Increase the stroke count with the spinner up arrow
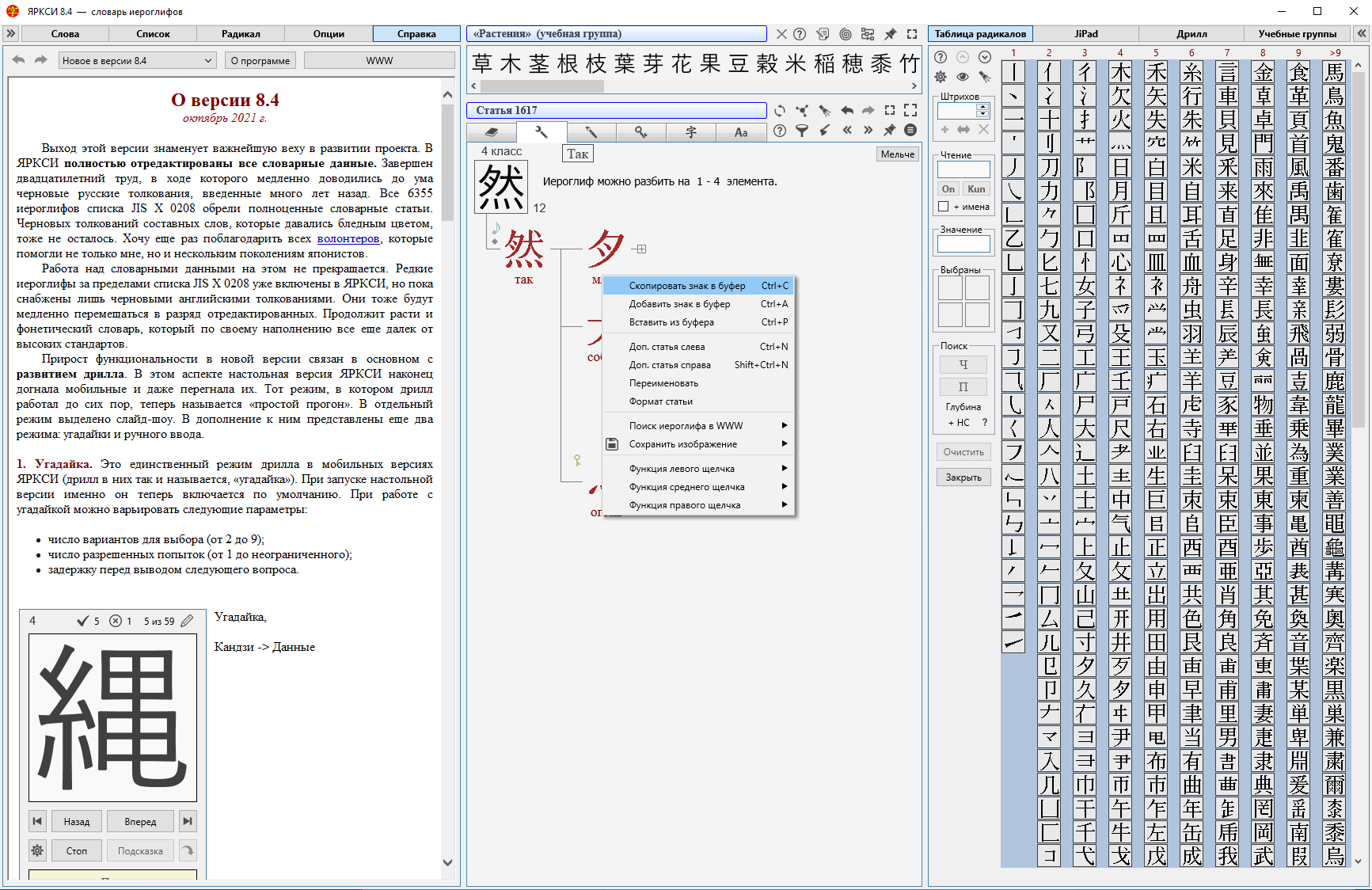Screen dimensions: 1372x890 coord(983,107)
